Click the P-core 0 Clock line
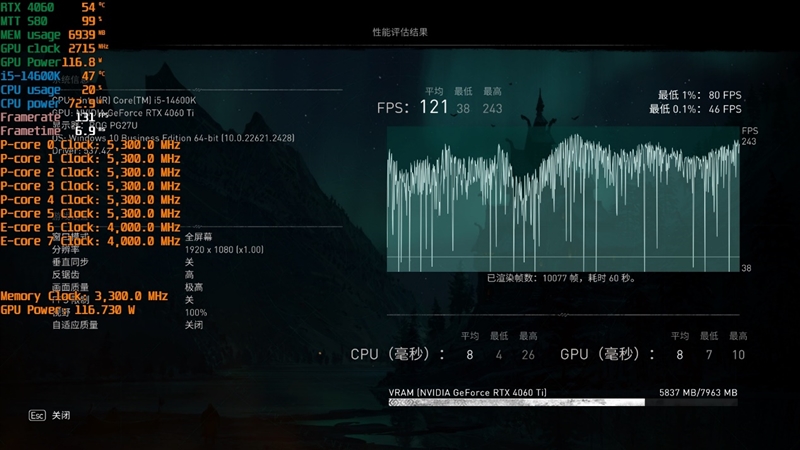800x450 pixels. [90, 145]
